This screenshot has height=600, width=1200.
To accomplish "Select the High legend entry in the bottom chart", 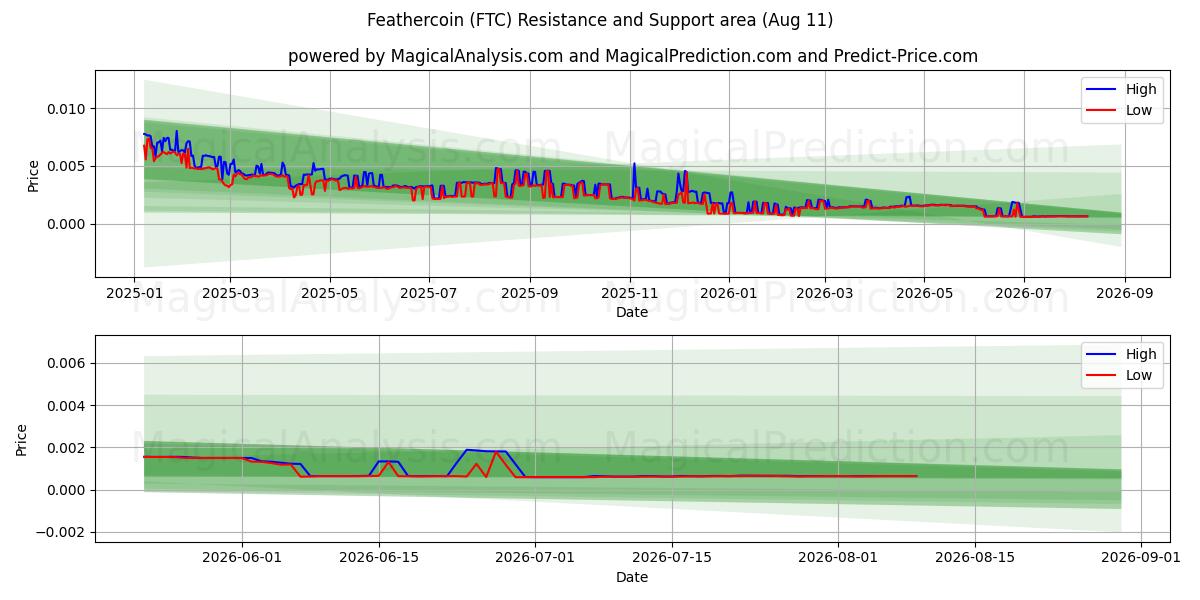I will 1123,354.
